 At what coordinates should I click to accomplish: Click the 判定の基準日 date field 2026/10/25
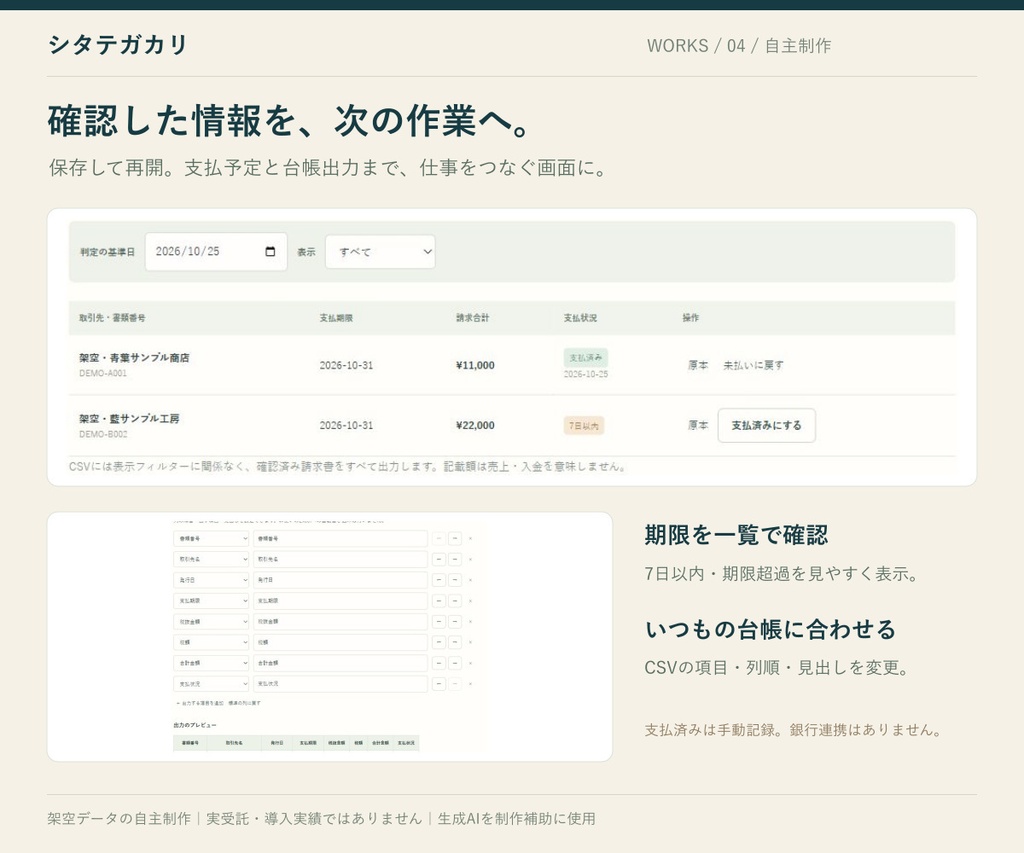(x=216, y=251)
